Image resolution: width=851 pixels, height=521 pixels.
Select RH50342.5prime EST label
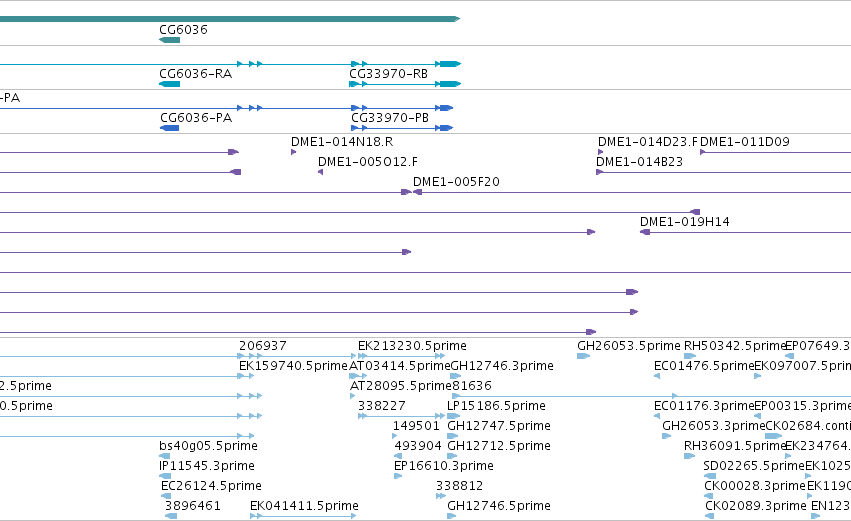735,346
